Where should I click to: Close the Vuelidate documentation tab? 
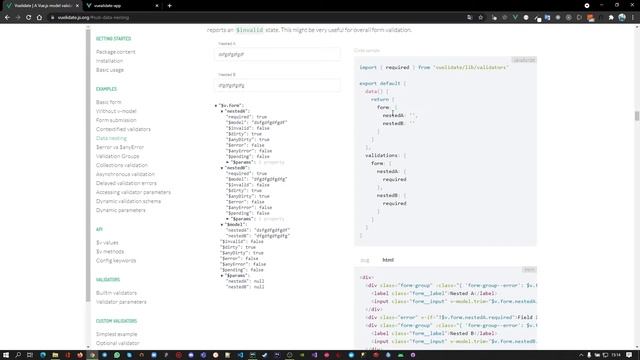point(77,6)
